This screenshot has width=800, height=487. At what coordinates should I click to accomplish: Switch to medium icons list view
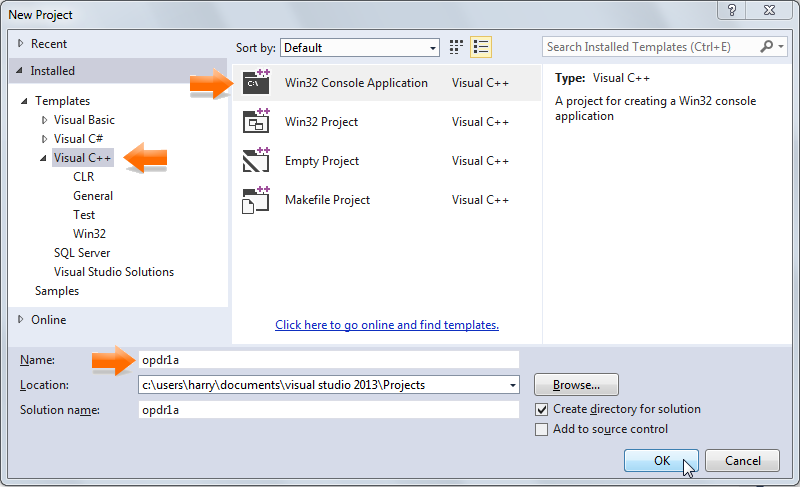coord(481,47)
